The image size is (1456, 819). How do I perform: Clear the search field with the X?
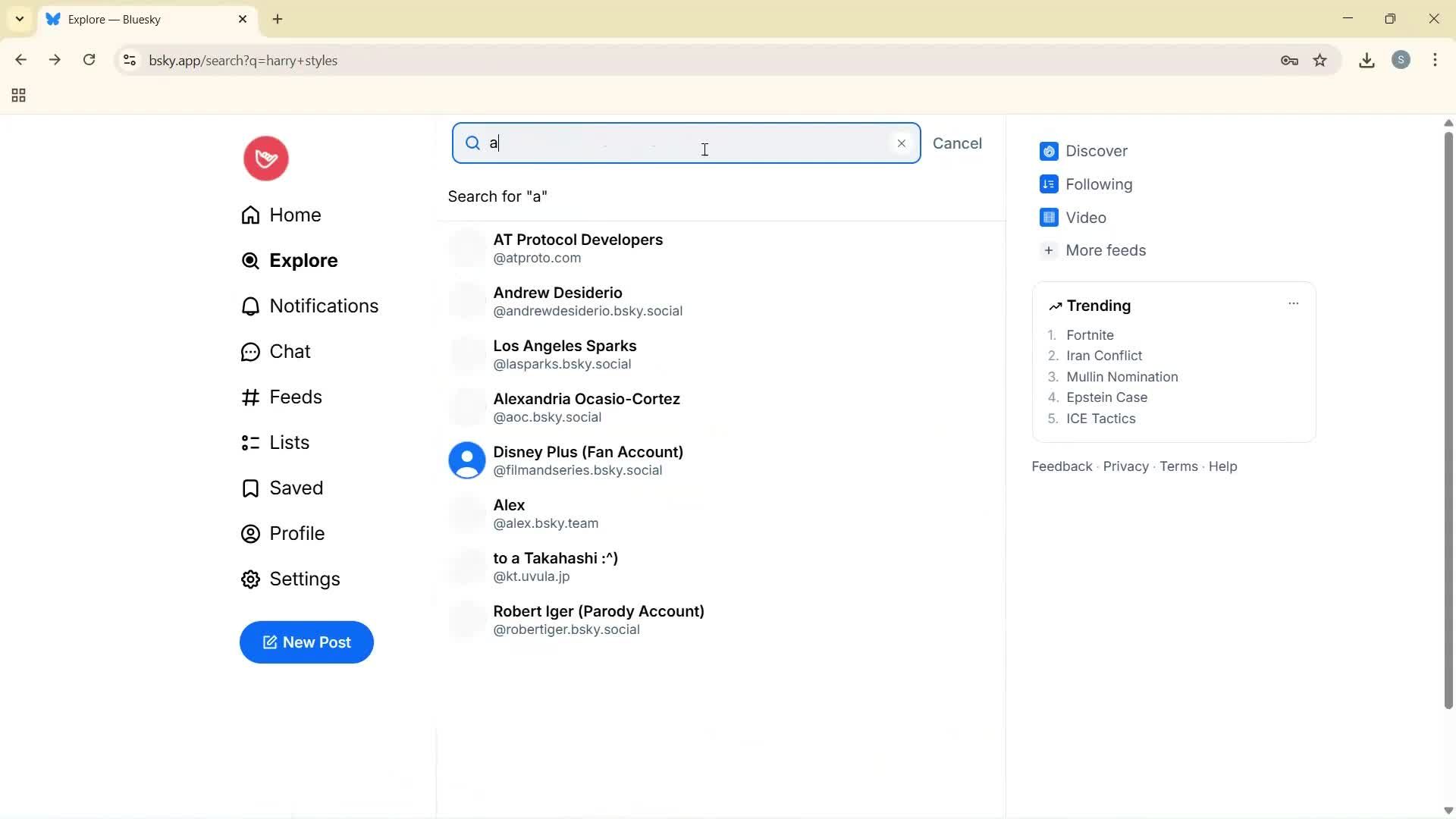[x=901, y=143]
